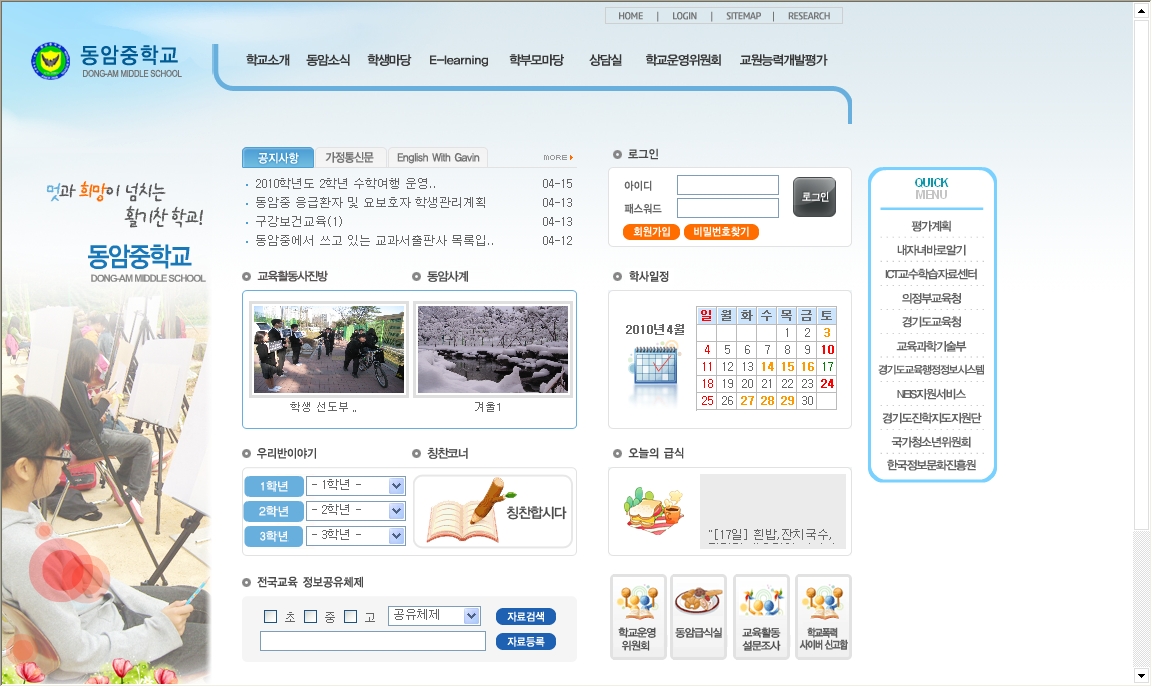Check the 초 (elementary) checkbox
The image size is (1152, 687).
[x=271, y=616]
